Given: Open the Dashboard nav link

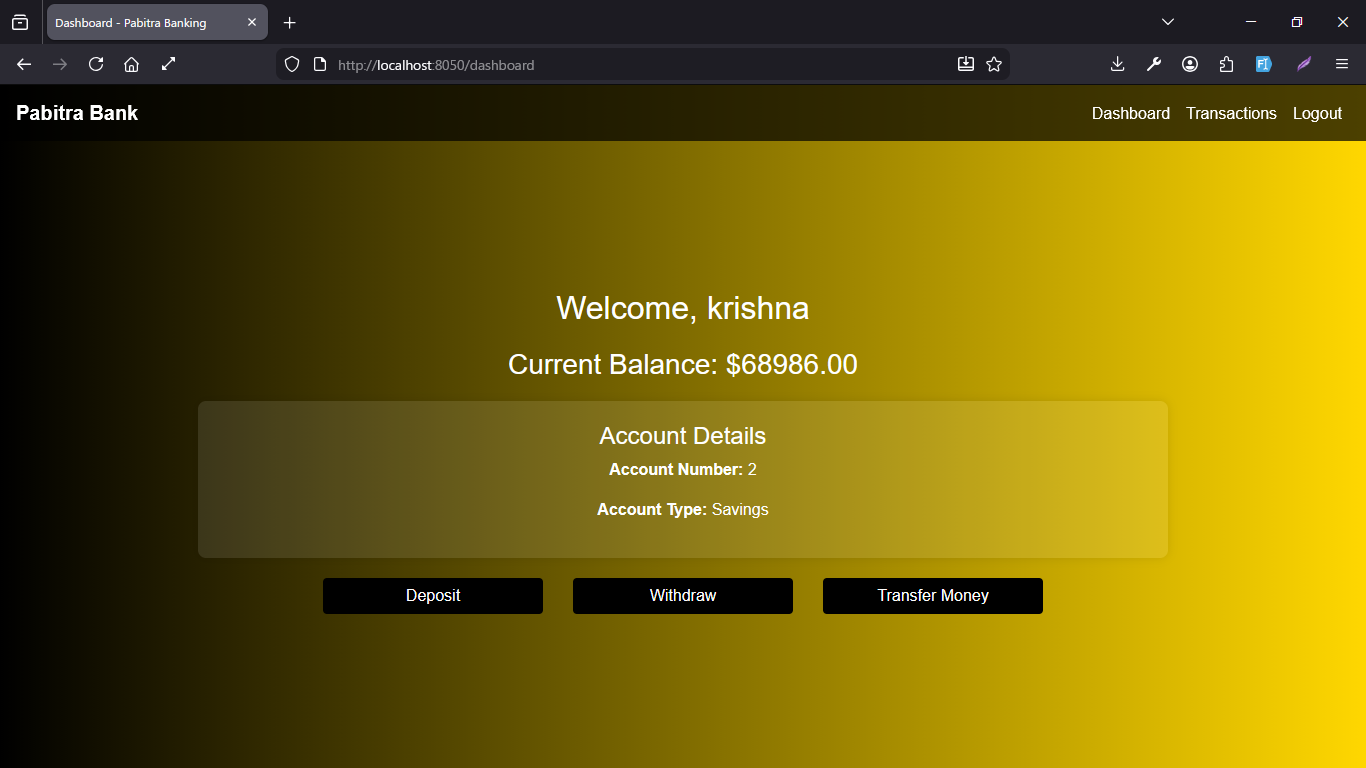Looking at the screenshot, I should click(1131, 113).
